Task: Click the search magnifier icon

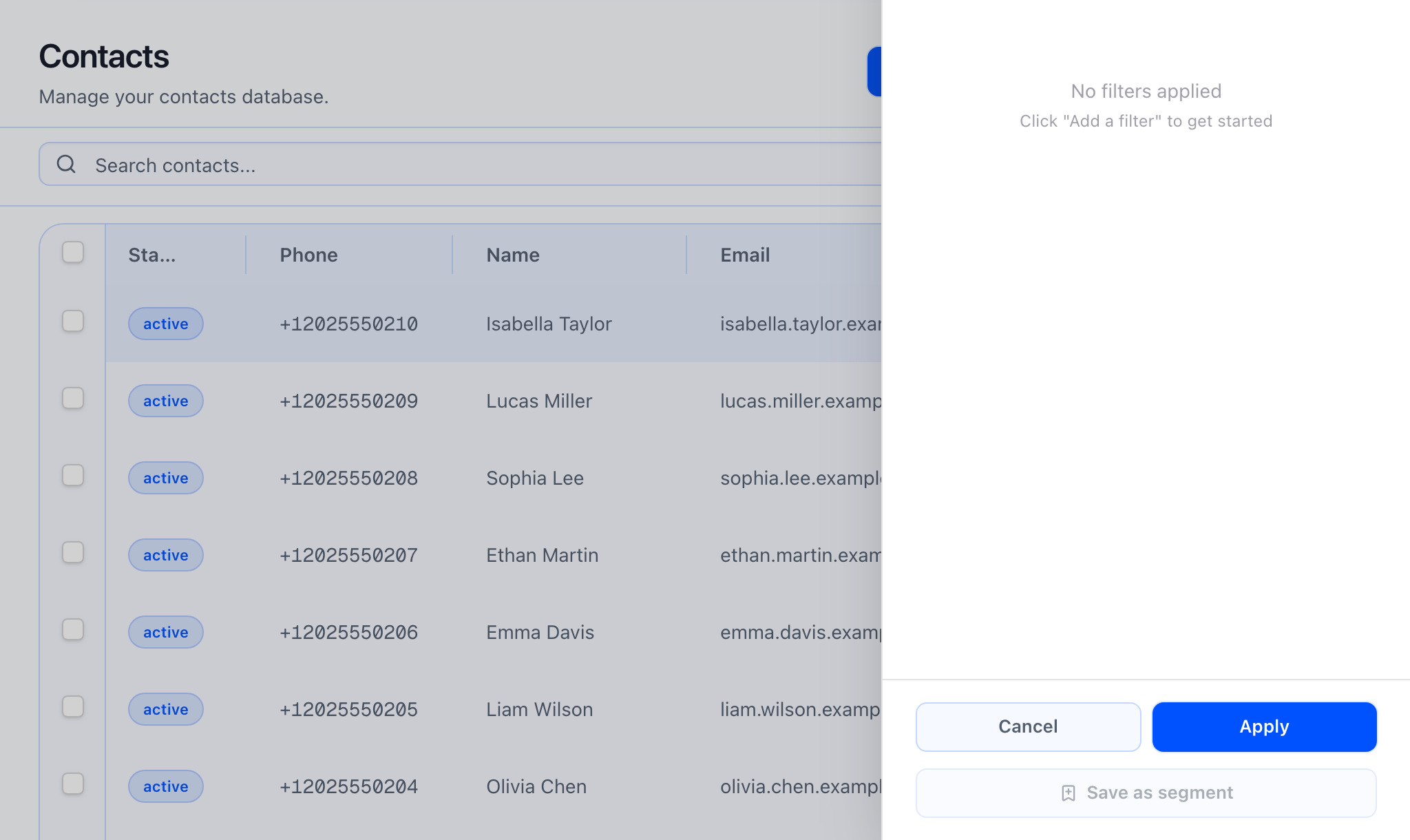Action: point(66,164)
